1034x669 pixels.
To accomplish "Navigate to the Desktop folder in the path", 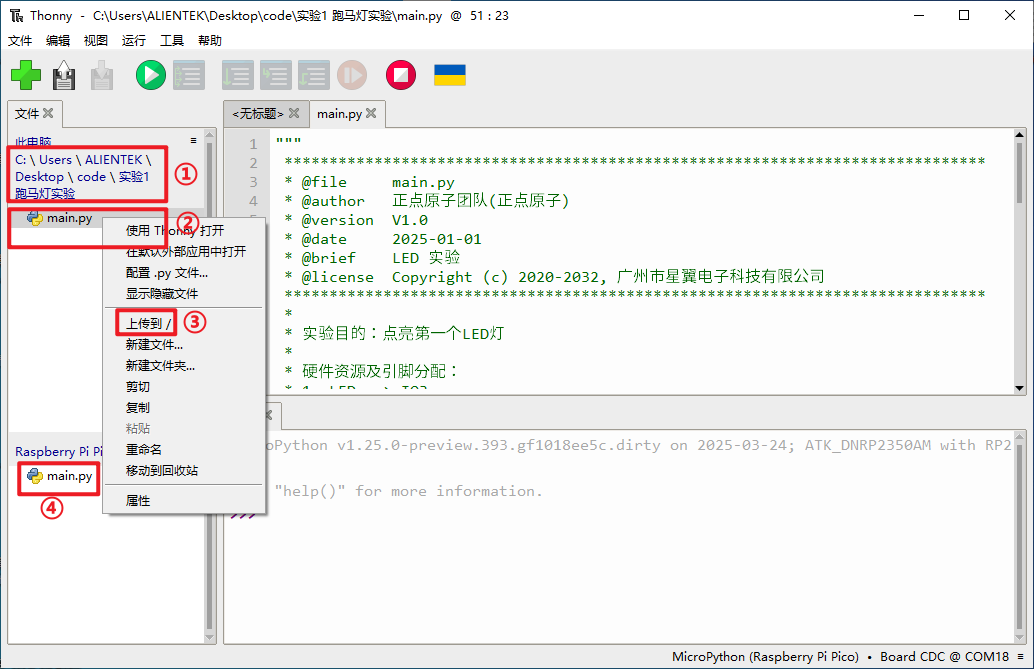I will tap(40, 177).
